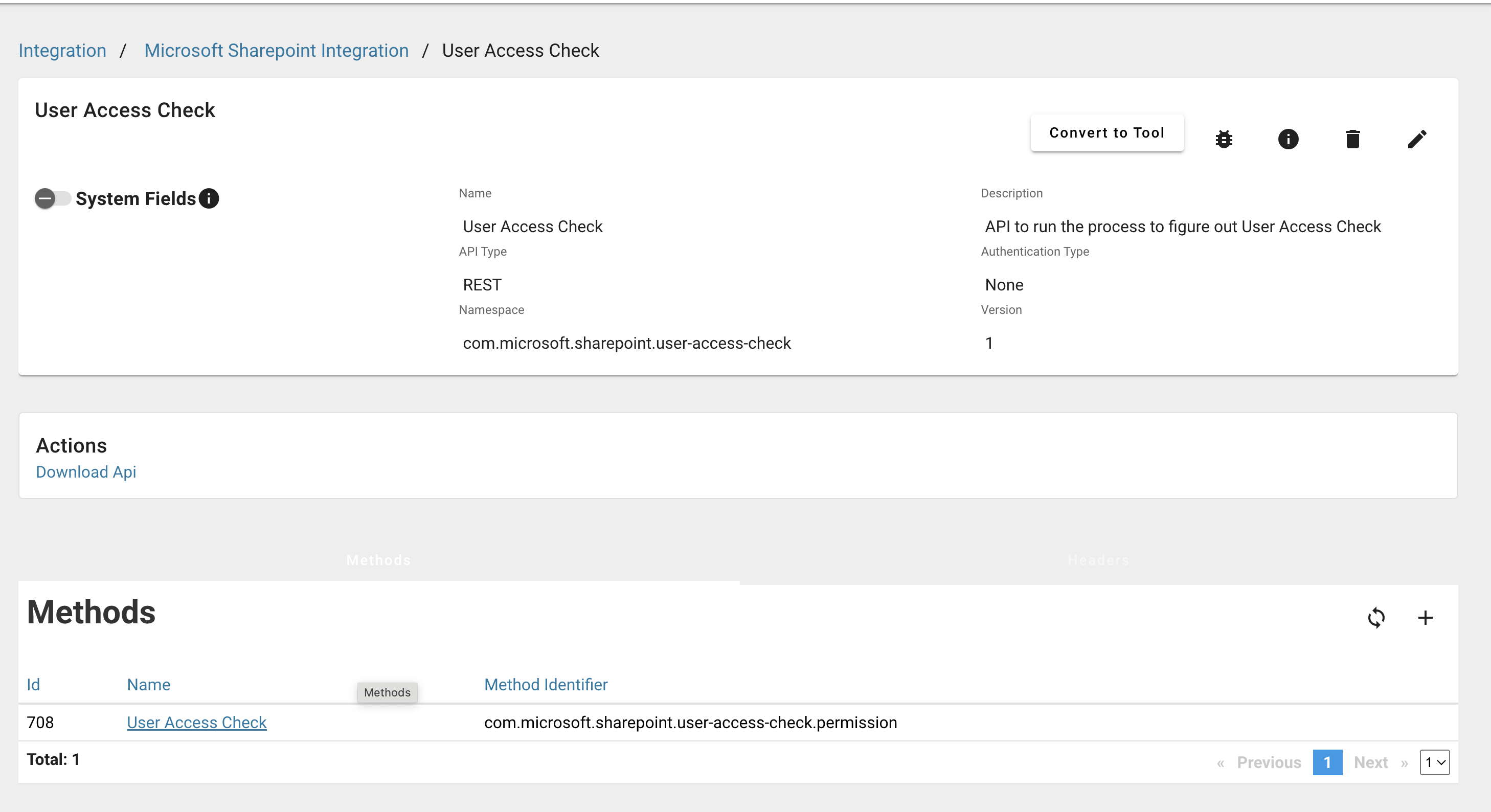Click the bug debug icon
Image resolution: width=1491 pixels, height=812 pixels.
click(1224, 139)
